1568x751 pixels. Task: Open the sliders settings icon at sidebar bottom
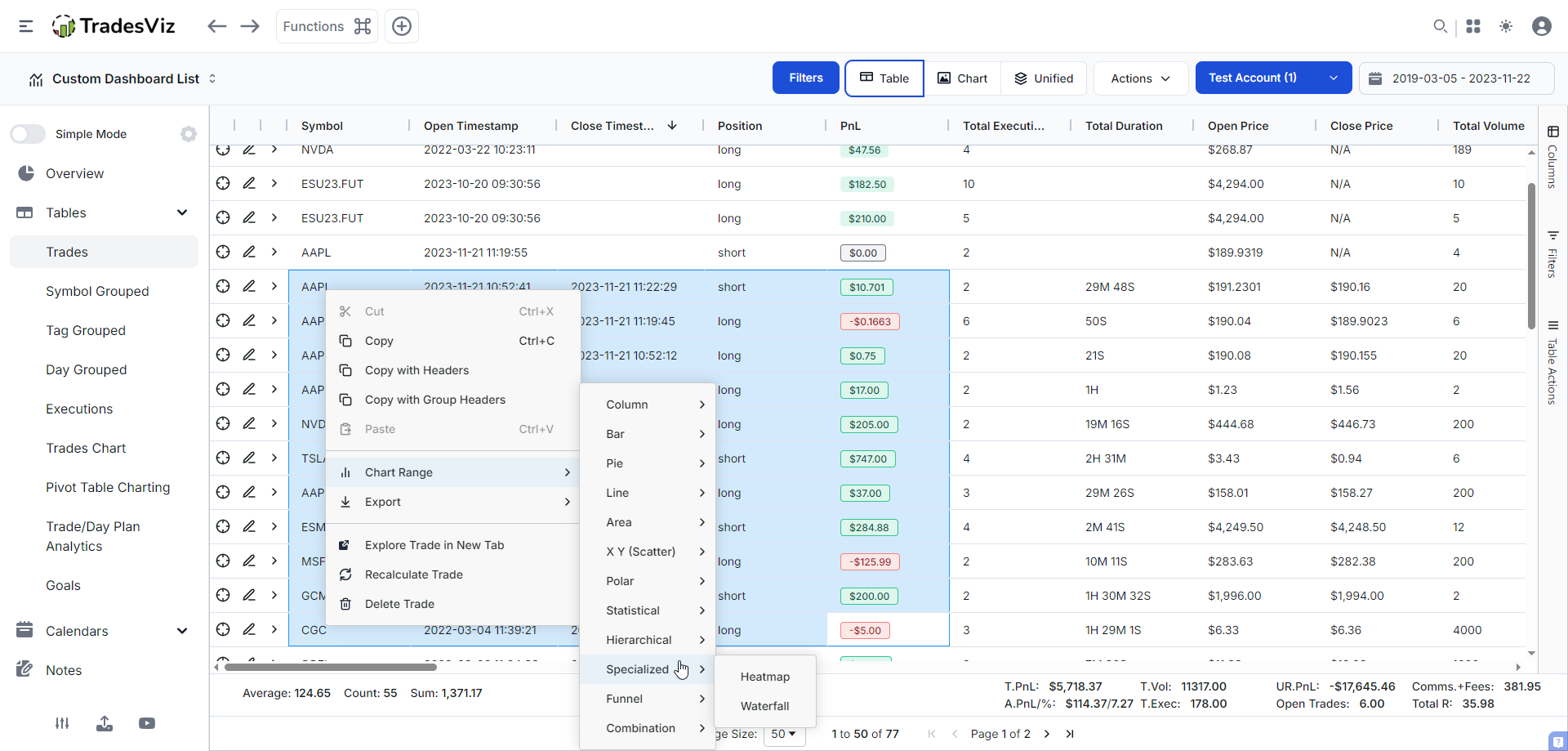tap(62, 723)
